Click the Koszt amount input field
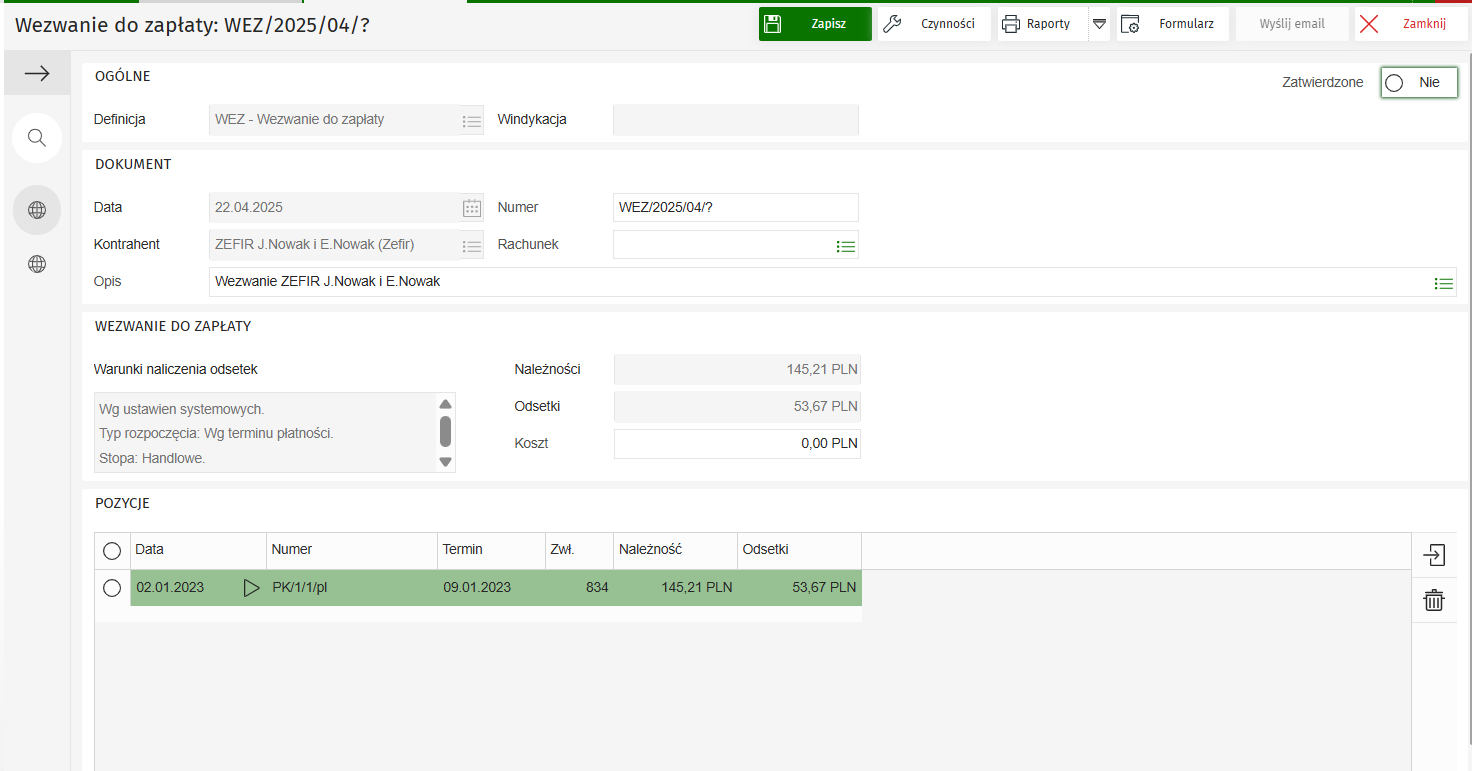Viewport: 1472px width, 771px height. coord(737,444)
